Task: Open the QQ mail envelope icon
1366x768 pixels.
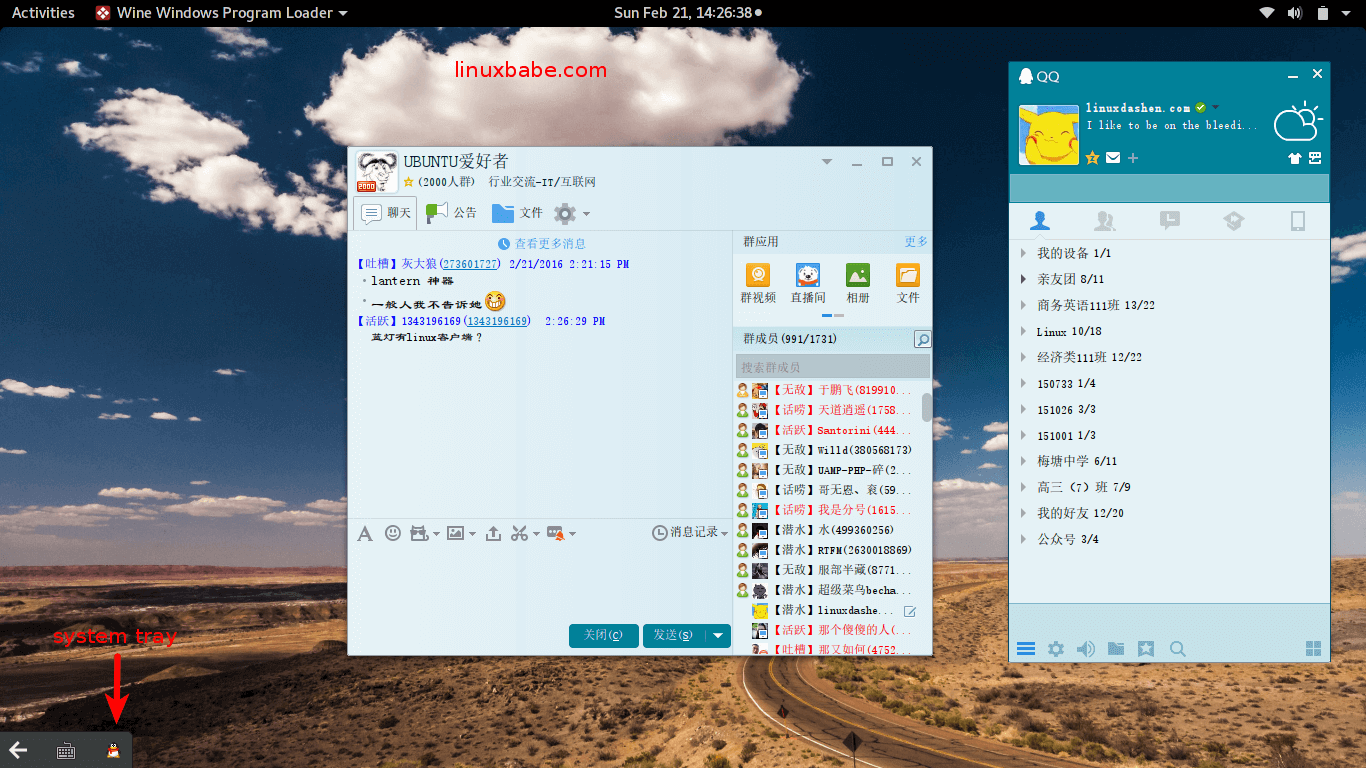Action: coord(1113,158)
